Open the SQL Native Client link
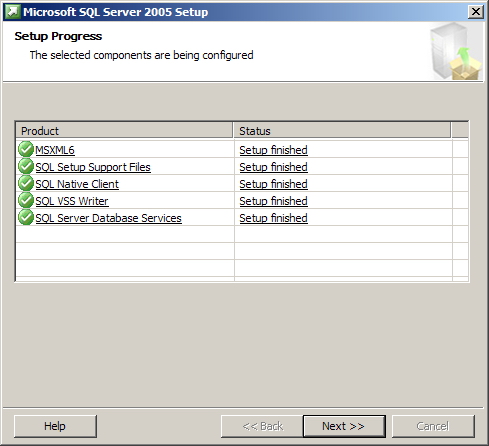Viewport: 489px width, 446px height. [77, 184]
